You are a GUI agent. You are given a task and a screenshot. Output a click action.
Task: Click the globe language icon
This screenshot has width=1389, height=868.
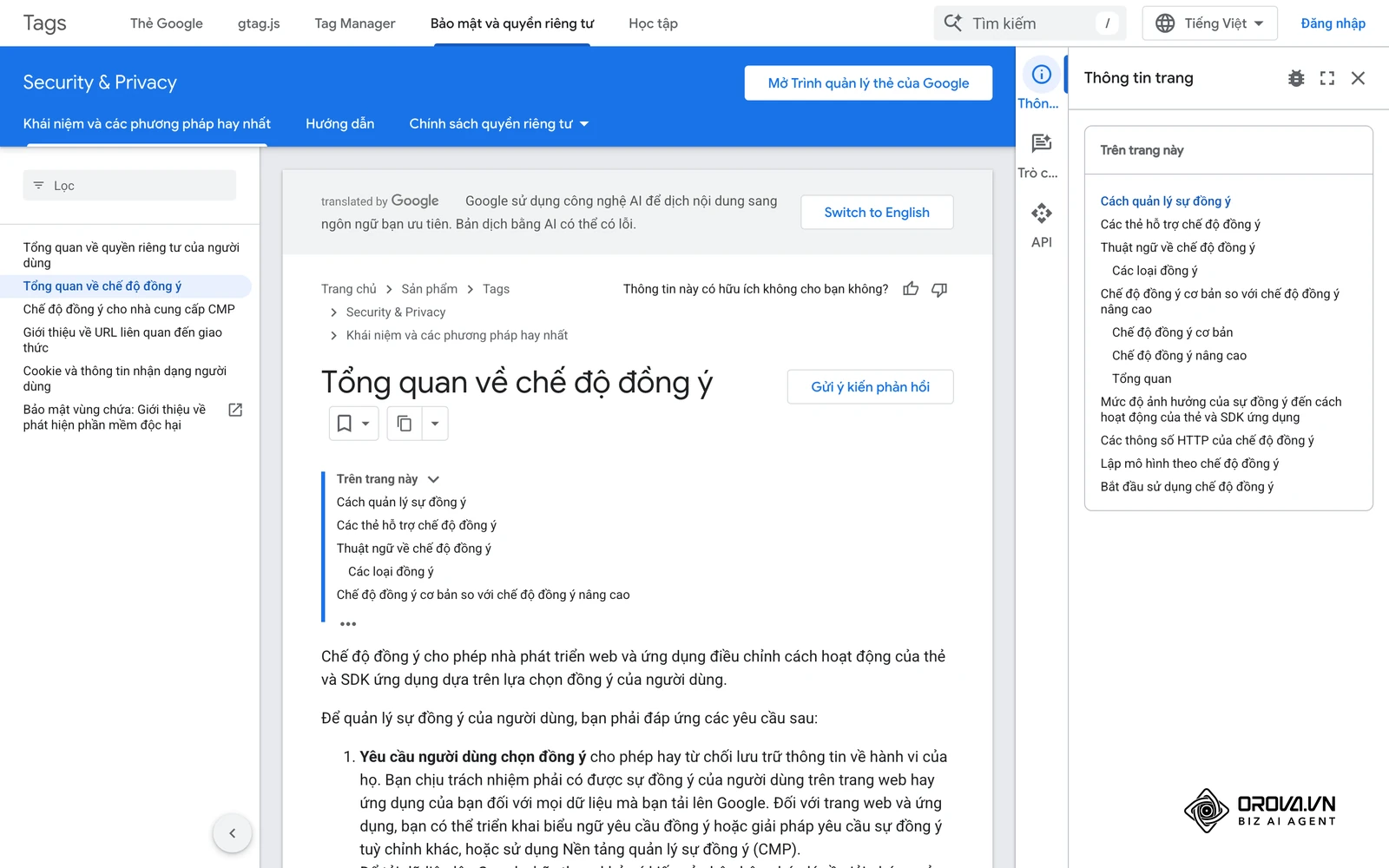click(1165, 23)
